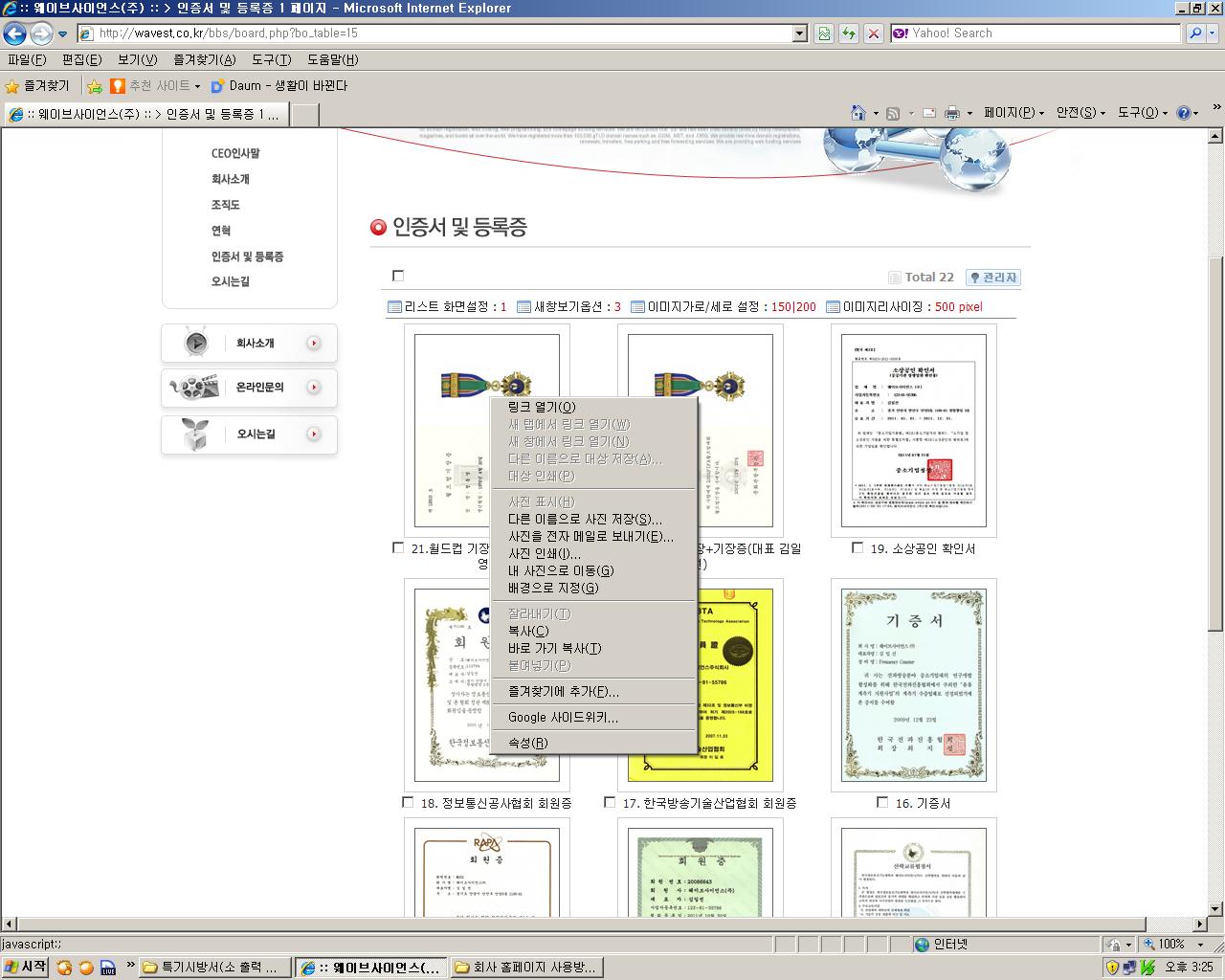Open the Home button dropdown arrow

(x=876, y=113)
